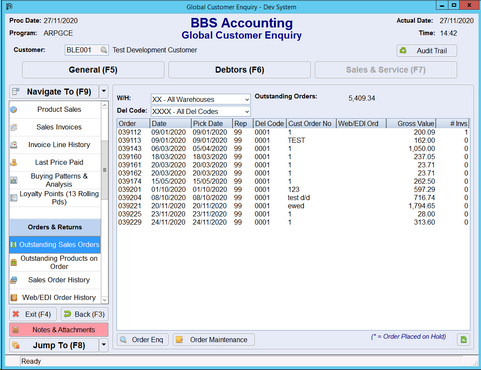The image size is (481, 370).
Task: Click the Jump To icon
Action: click(16, 345)
